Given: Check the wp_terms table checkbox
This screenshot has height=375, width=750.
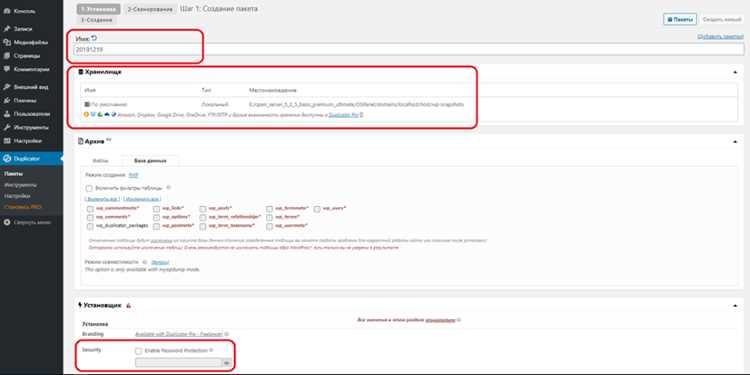Looking at the screenshot, I should [x=269, y=217].
